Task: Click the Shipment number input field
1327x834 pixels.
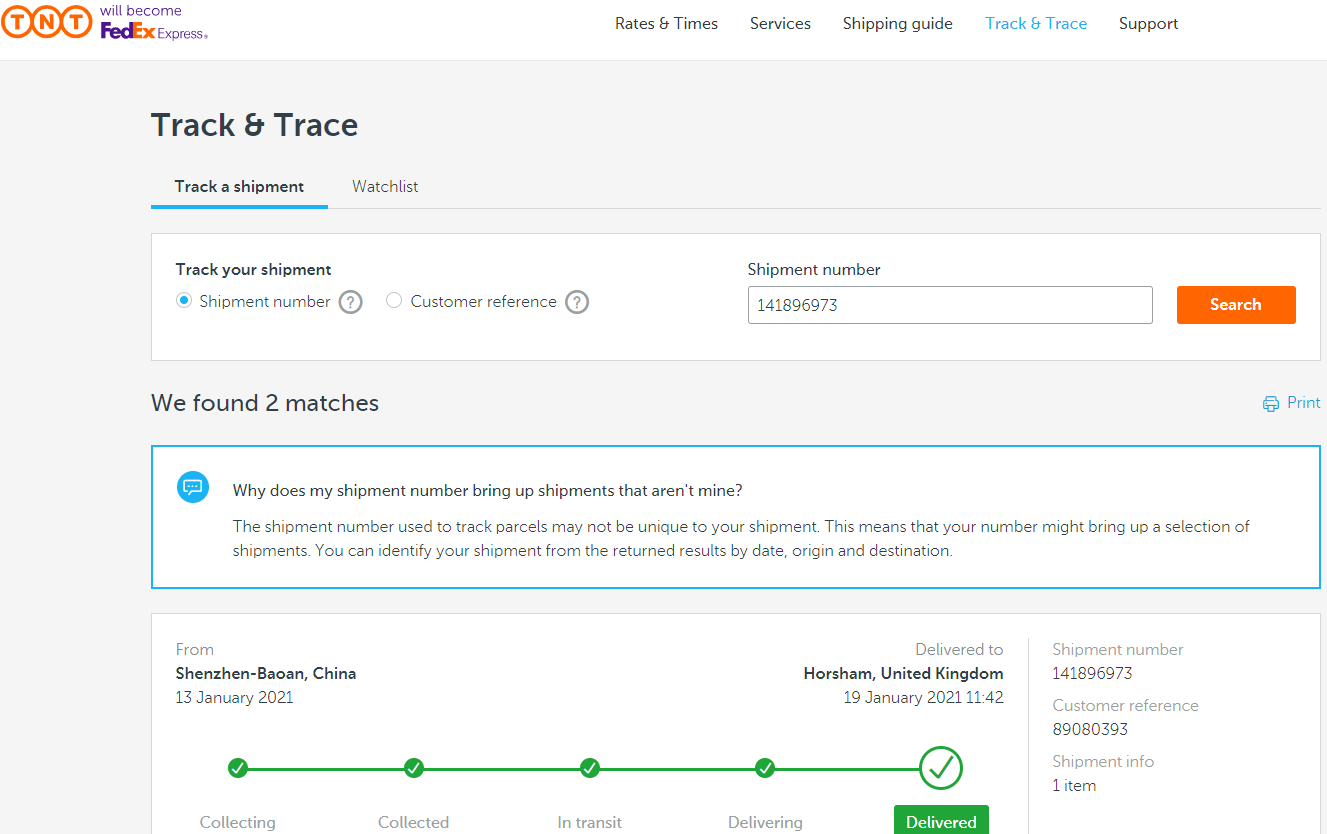Action: click(949, 305)
